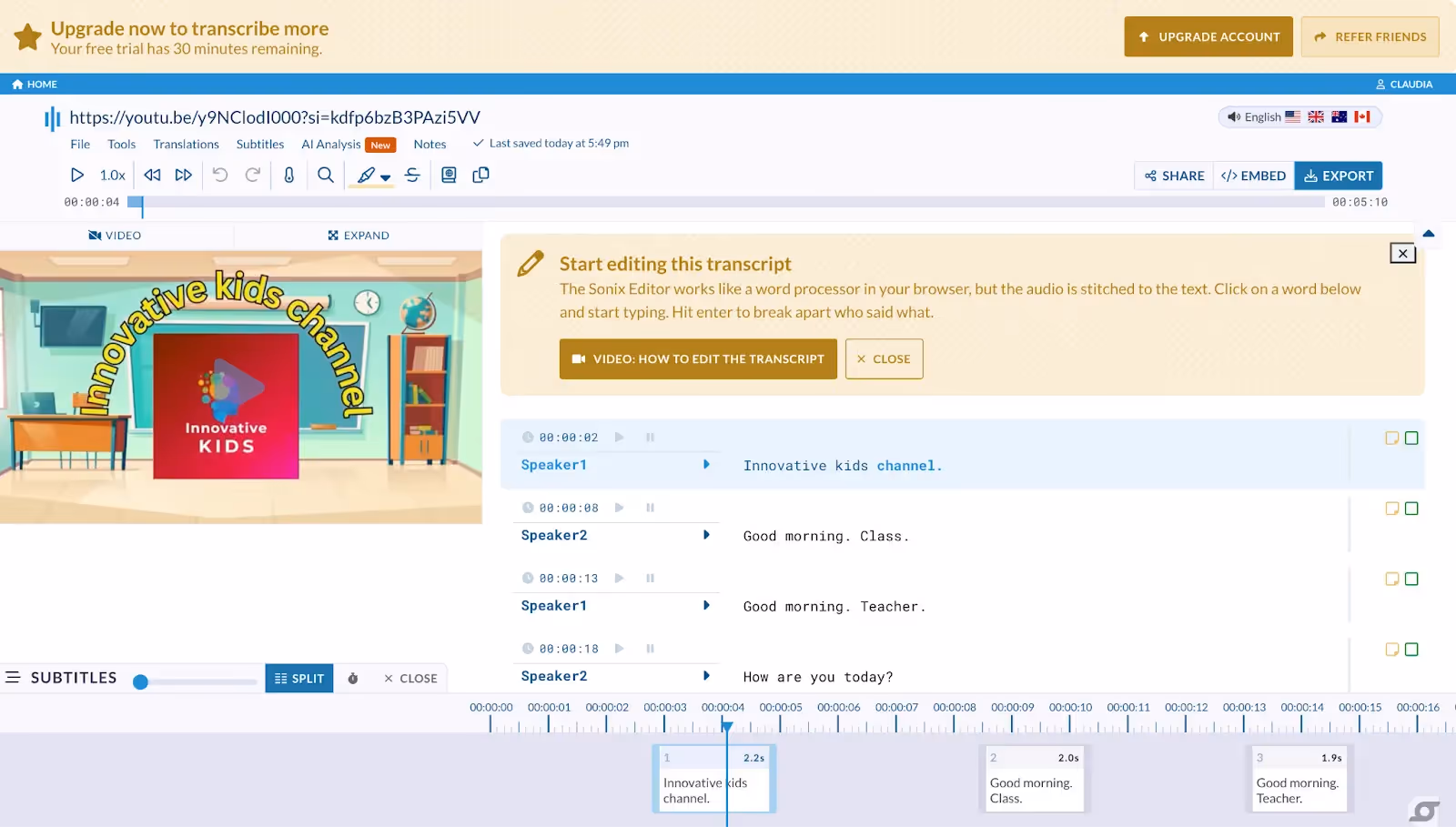Image resolution: width=1456 pixels, height=827 pixels.
Task: Add a note to Good morning. Class. row
Action: coord(1391,509)
